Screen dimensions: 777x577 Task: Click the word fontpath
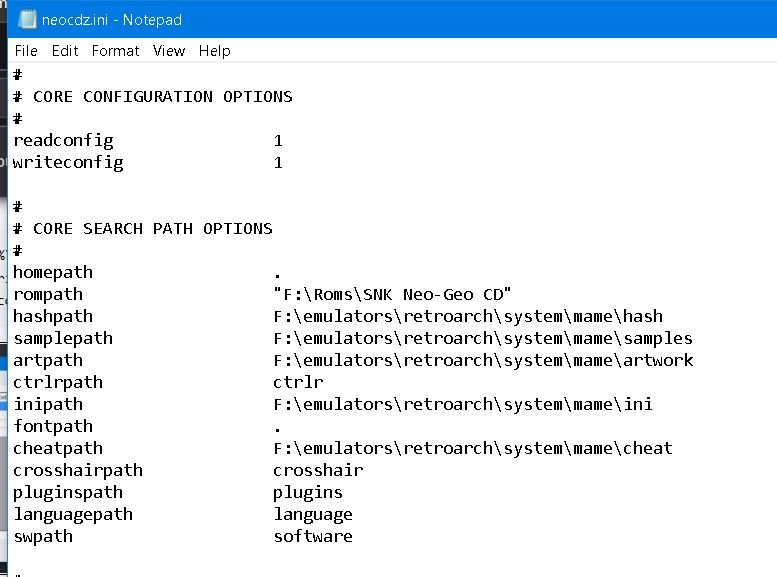(x=53, y=427)
